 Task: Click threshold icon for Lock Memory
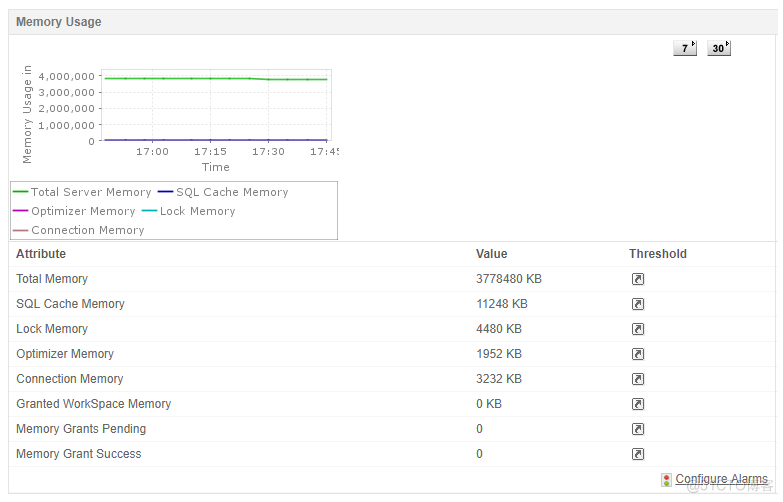pyautogui.click(x=638, y=329)
